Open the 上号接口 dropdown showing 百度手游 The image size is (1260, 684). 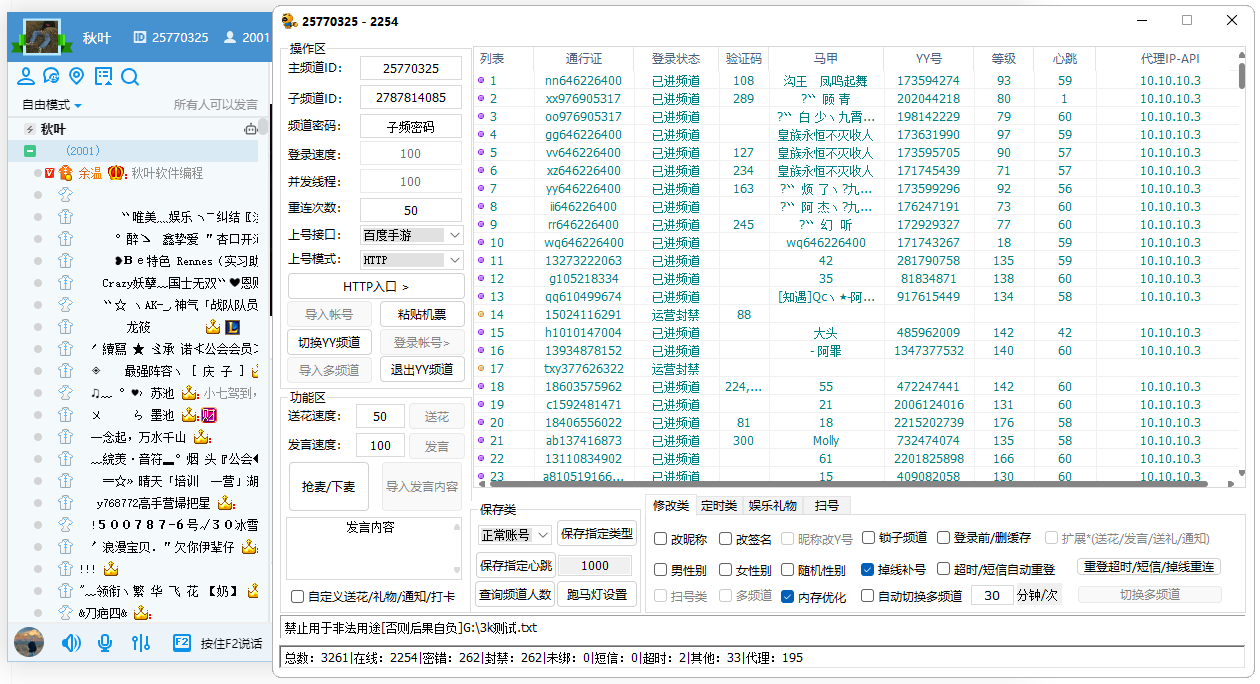tap(411, 235)
